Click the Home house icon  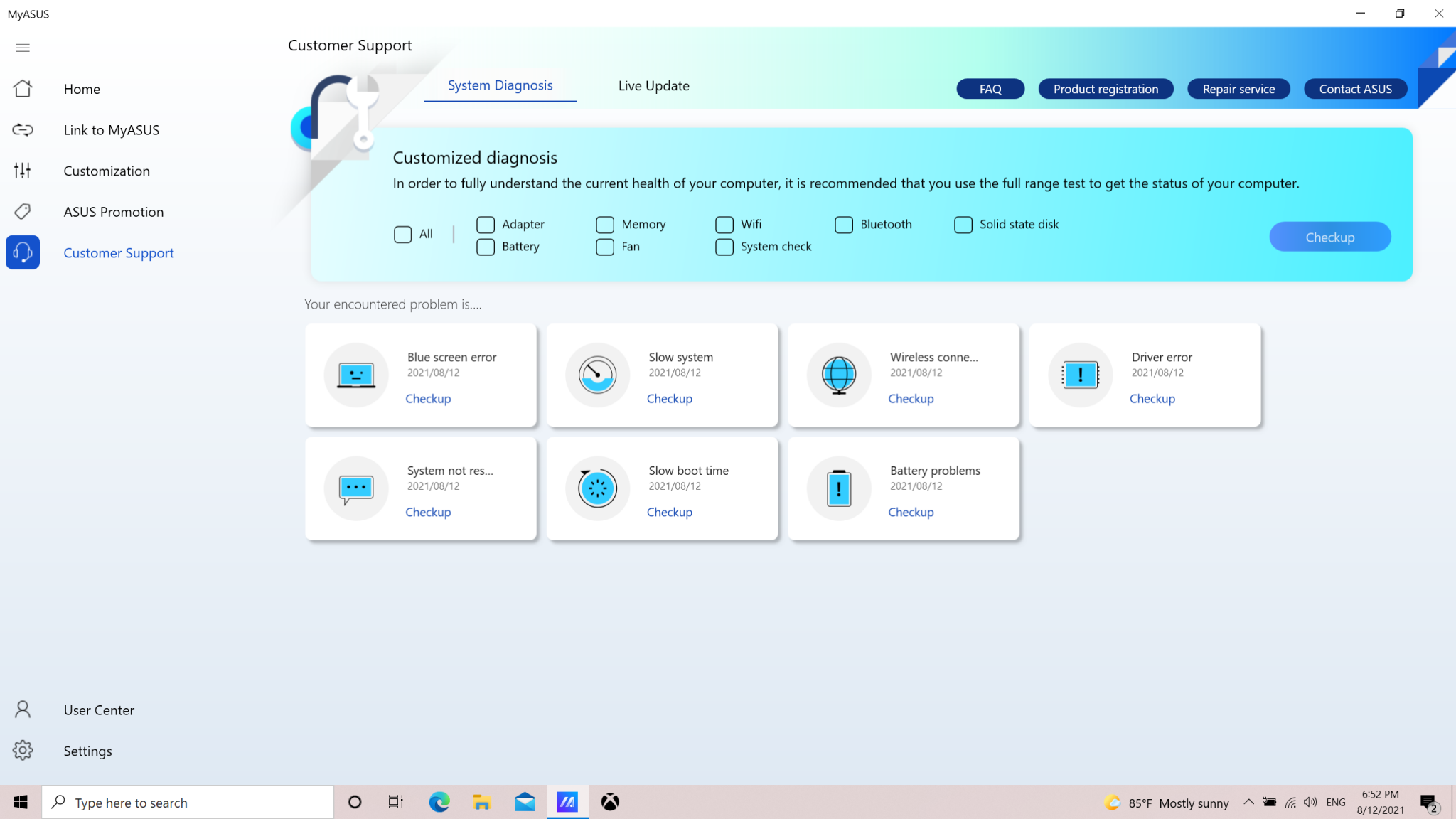23,88
